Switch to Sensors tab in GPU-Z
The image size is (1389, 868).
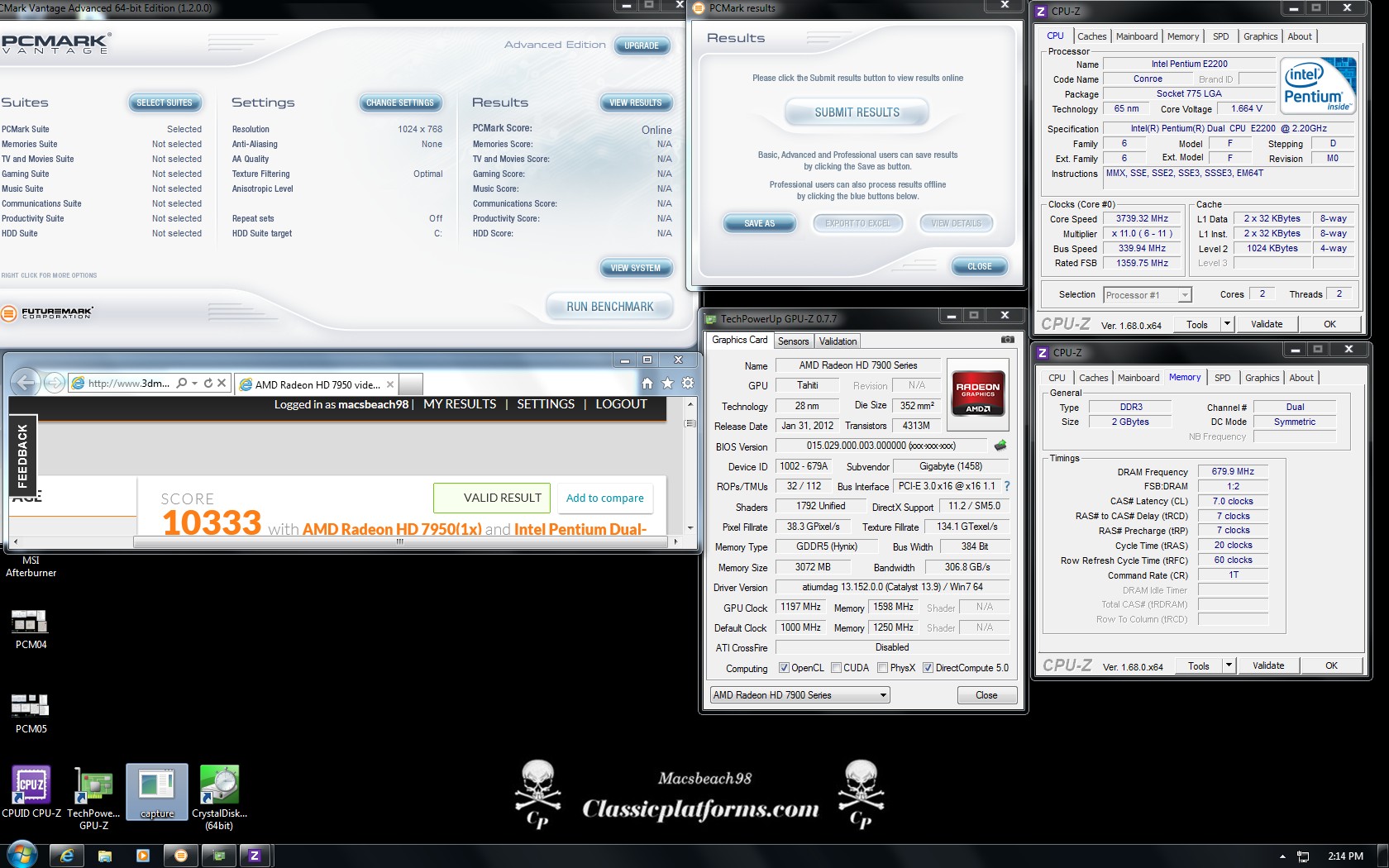794,341
